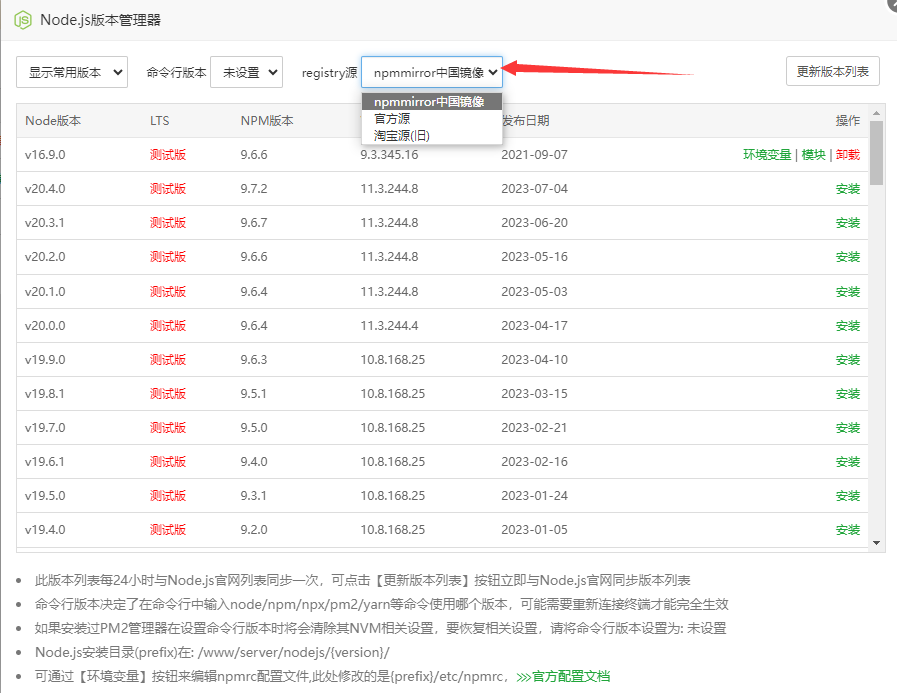Select npmmirror中国镜像 option in list

tap(432, 101)
